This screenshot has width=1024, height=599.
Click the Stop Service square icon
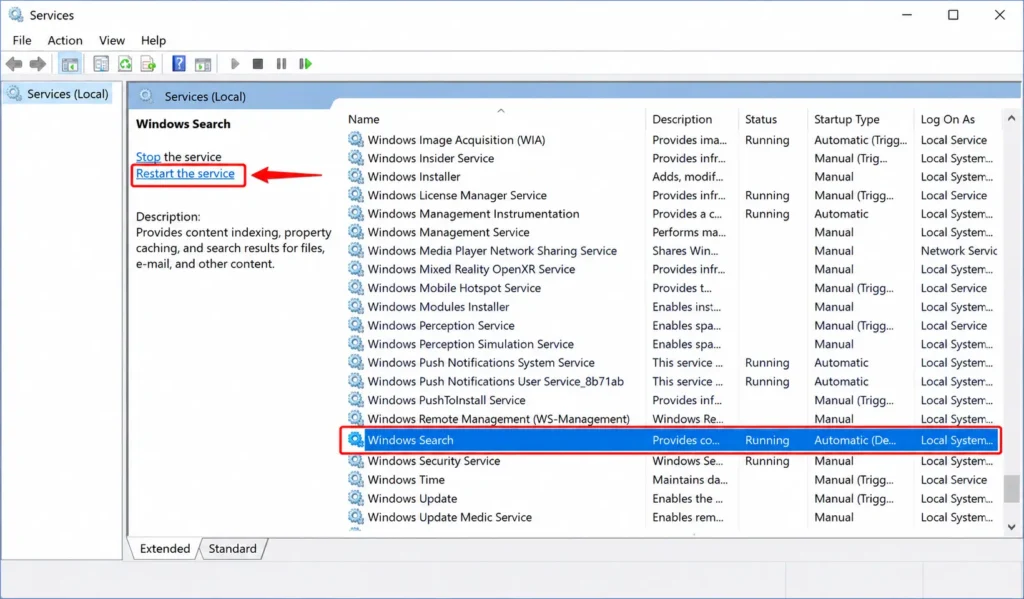pyautogui.click(x=258, y=64)
